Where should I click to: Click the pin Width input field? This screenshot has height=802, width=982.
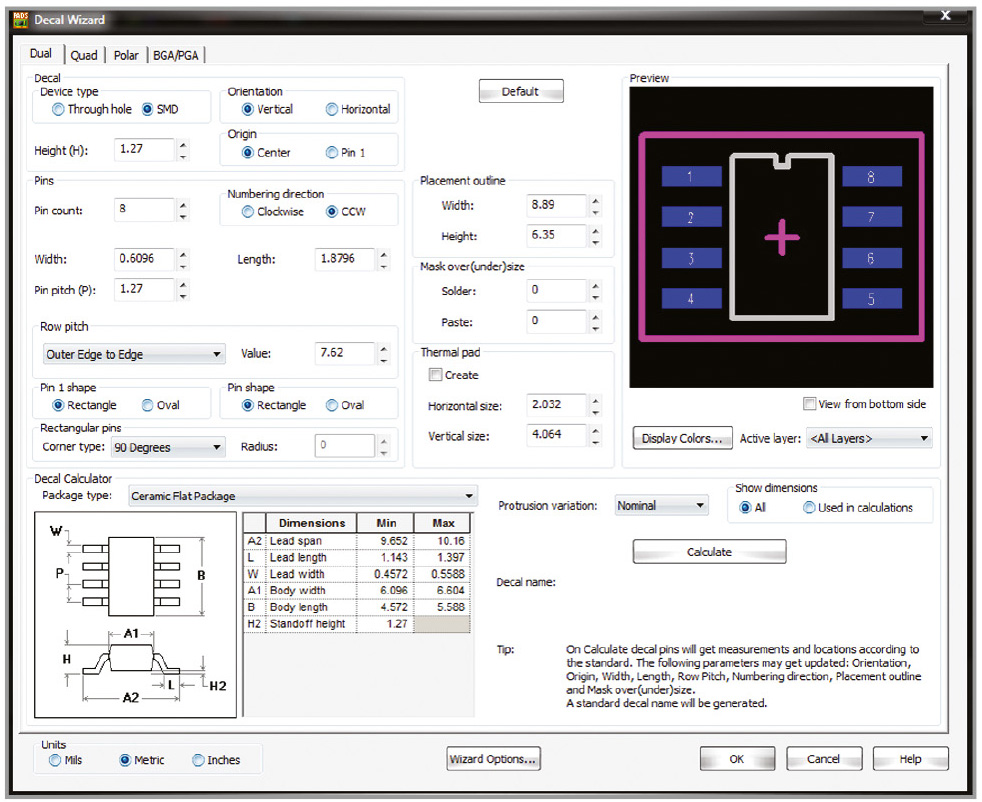pyautogui.click(x=144, y=260)
